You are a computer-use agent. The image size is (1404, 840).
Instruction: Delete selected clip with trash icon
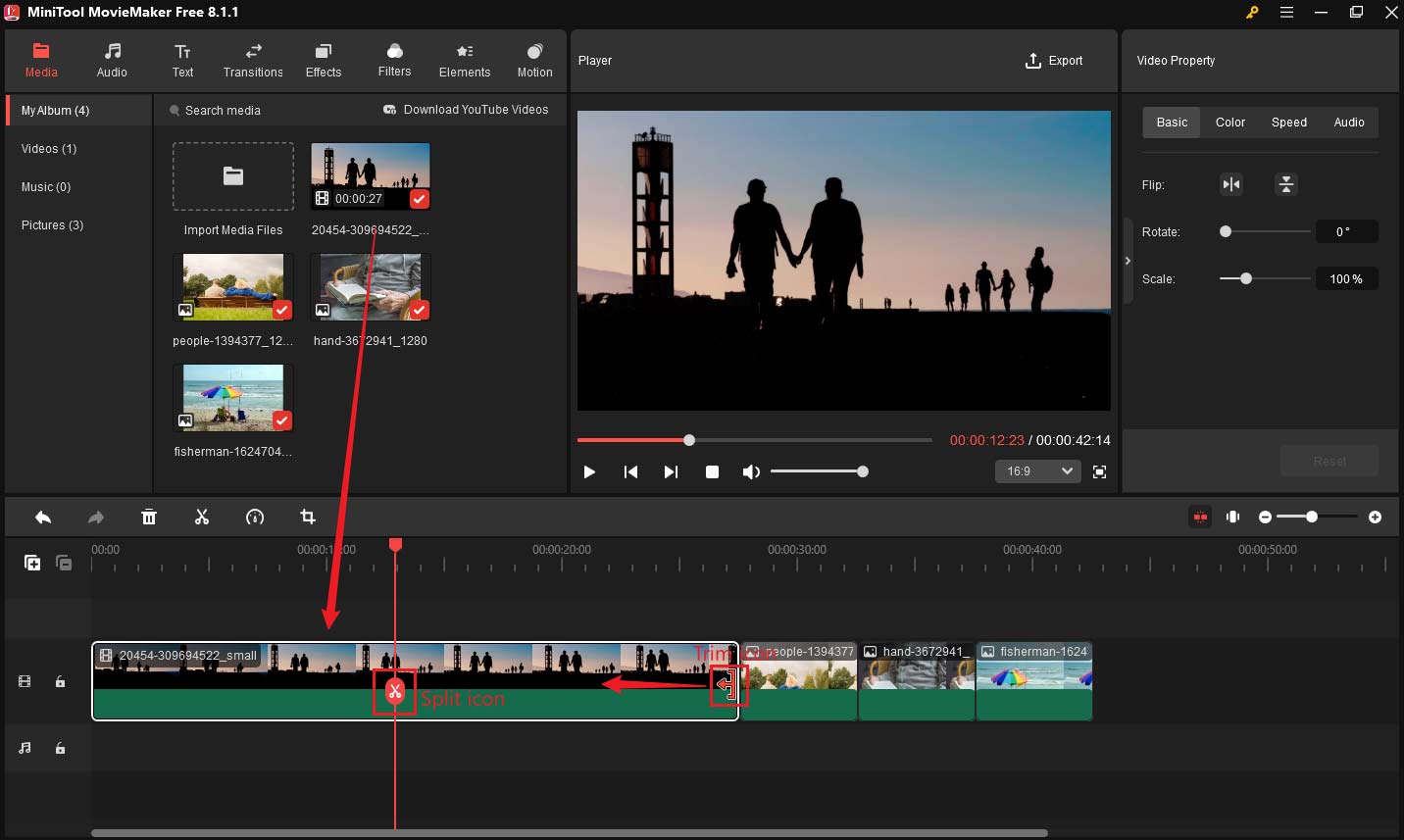149,518
